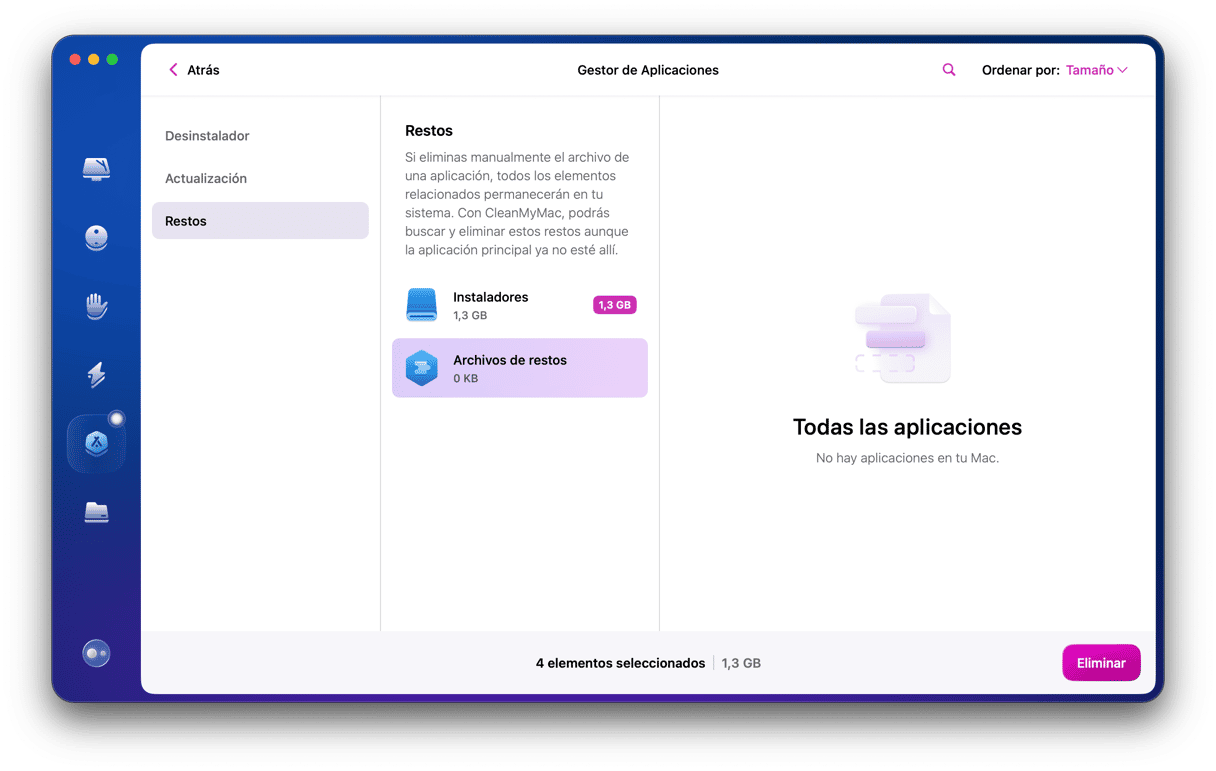Open the Tamaño sort dropdown
This screenshot has height=771, width=1216.
click(x=1097, y=70)
